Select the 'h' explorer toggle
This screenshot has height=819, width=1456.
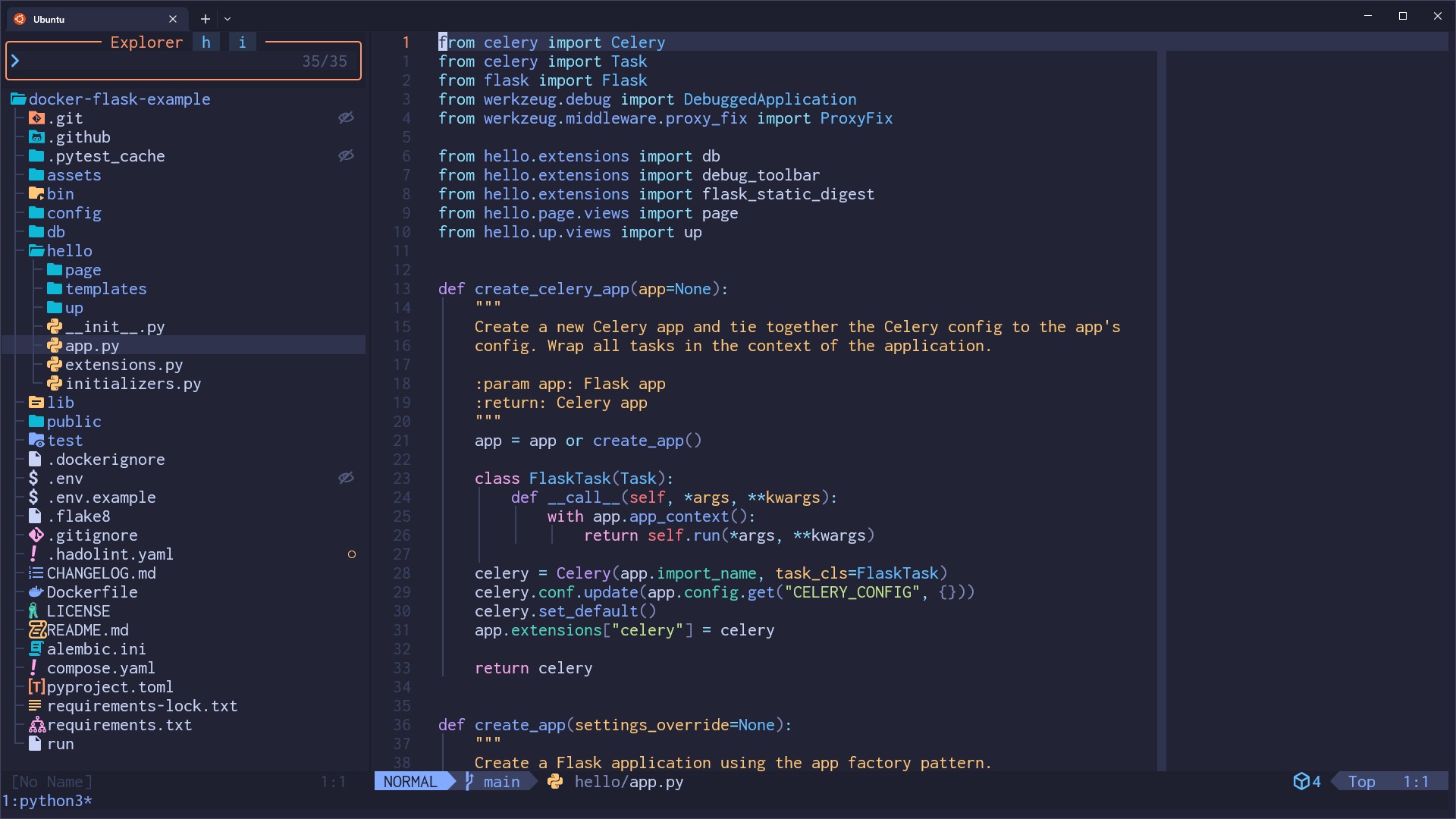206,42
